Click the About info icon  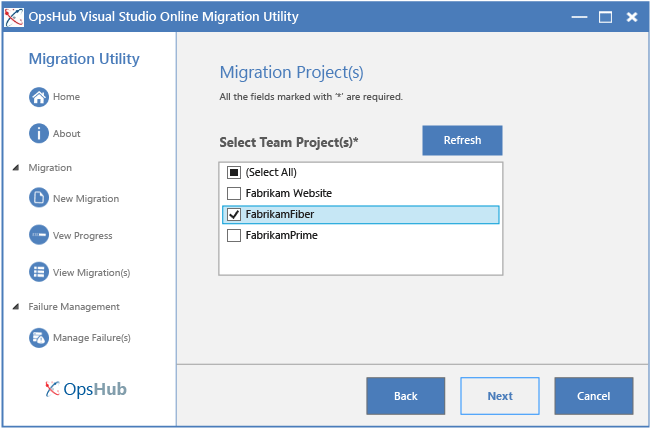[39, 134]
